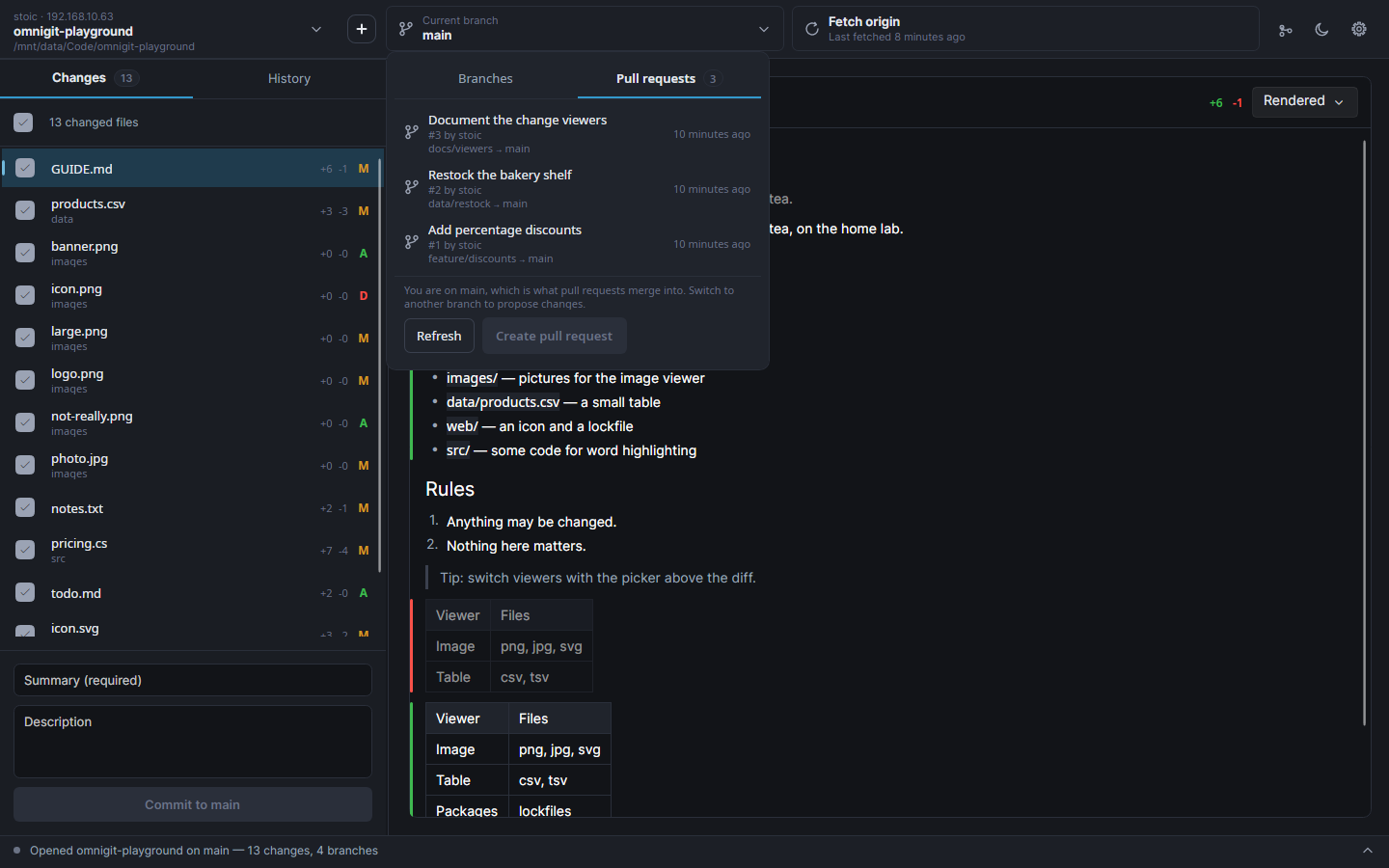Uncheck the pricing.cs checkbox

coord(25,550)
